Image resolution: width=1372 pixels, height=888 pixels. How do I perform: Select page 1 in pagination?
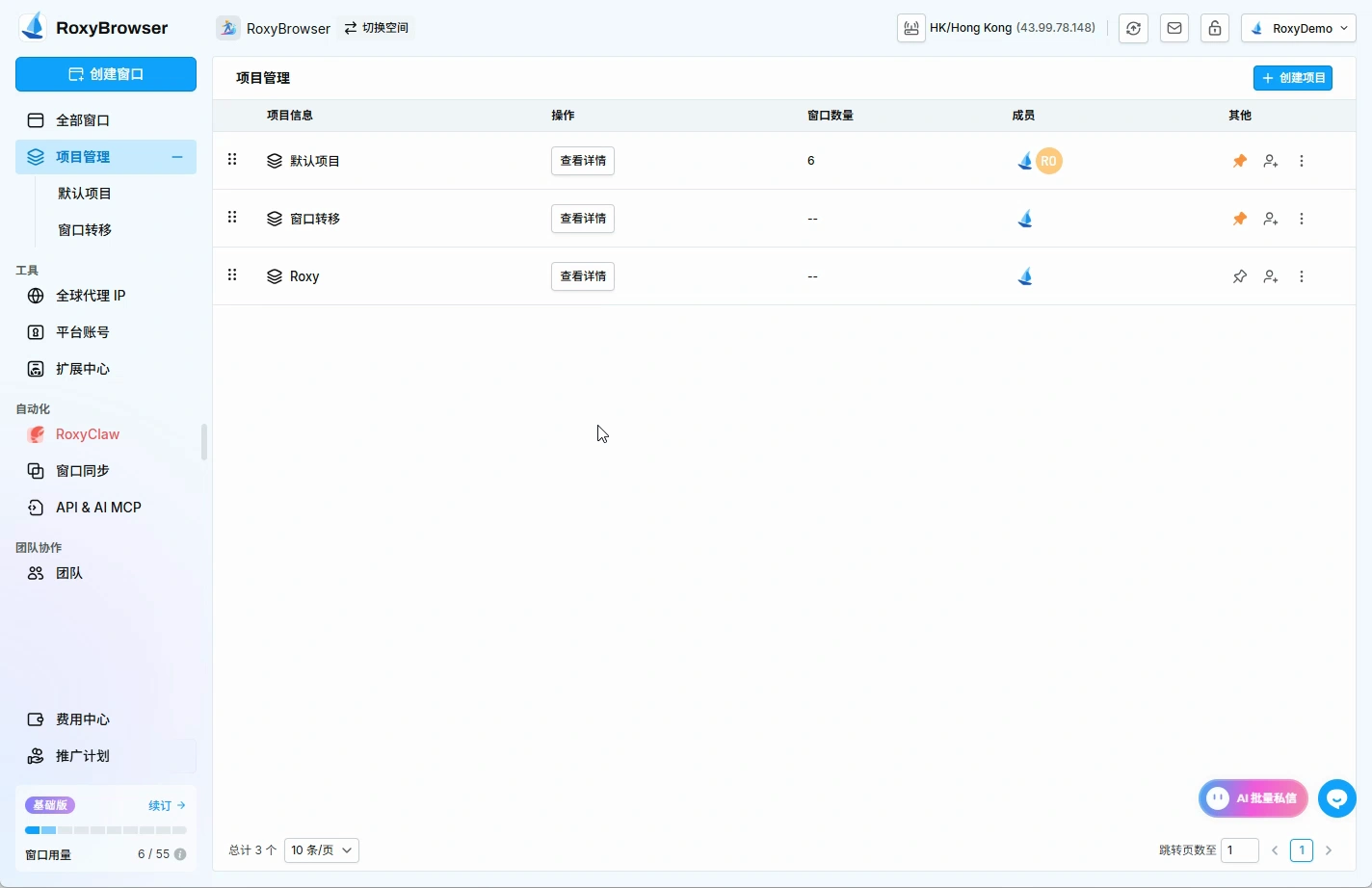point(1302,850)
